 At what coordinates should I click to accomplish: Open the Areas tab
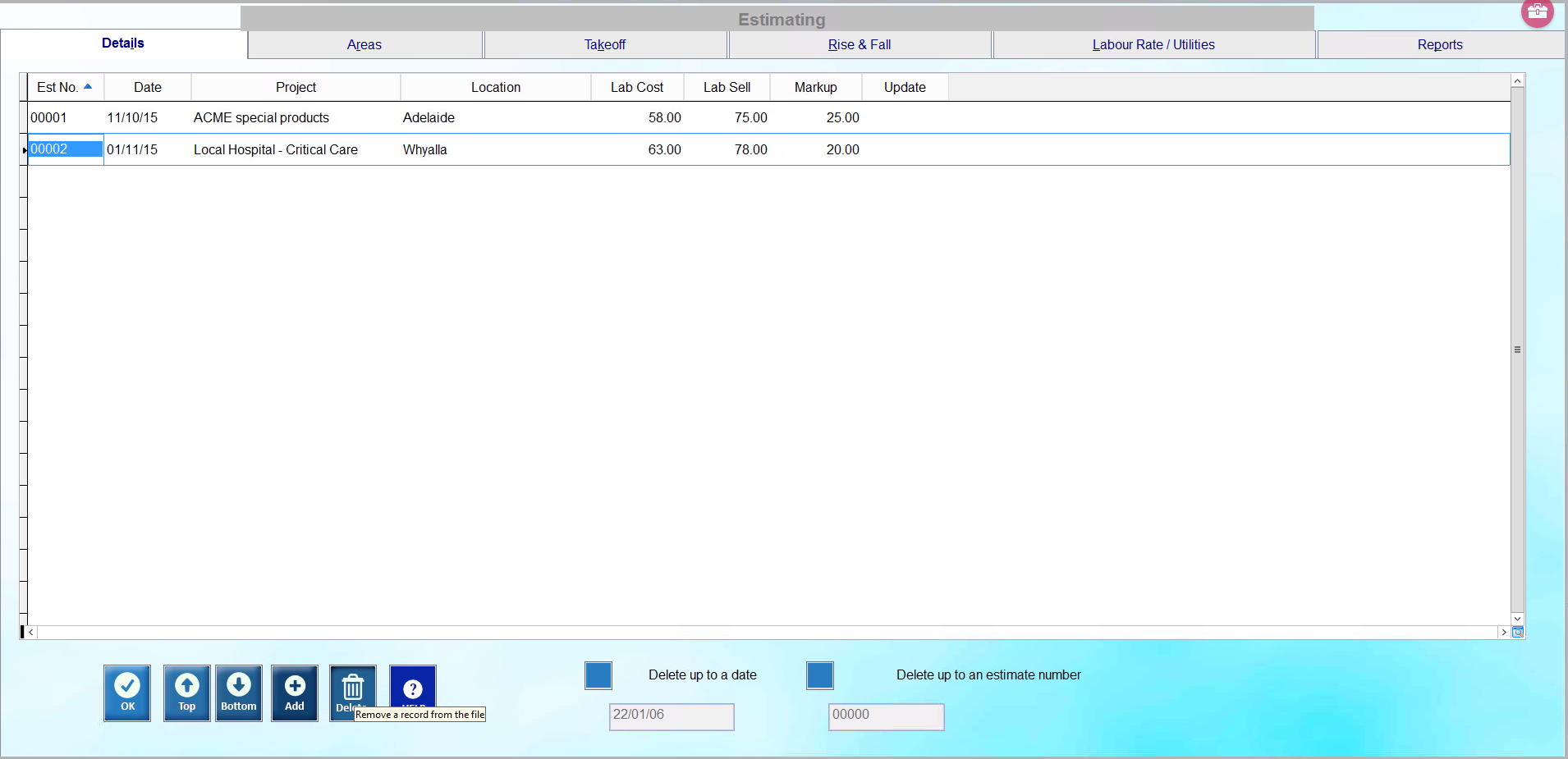click(364, 45)
